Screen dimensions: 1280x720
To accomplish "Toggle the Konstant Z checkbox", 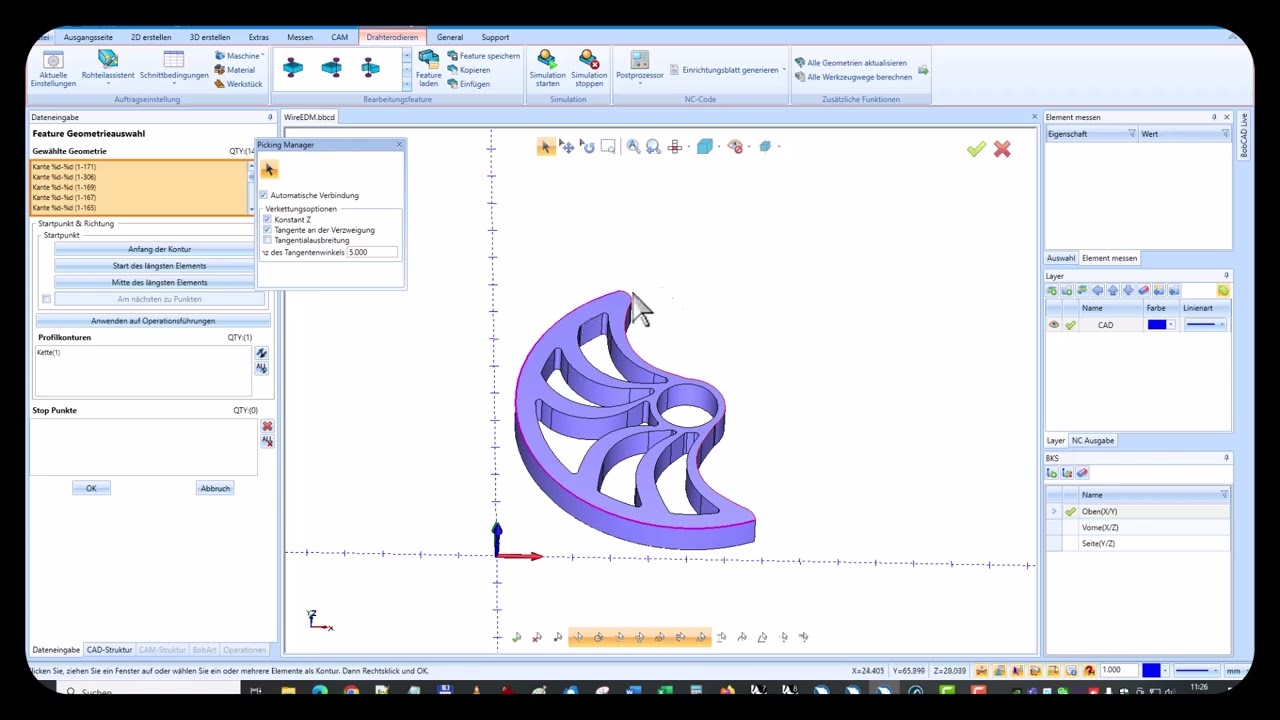I will pos(267,219).
